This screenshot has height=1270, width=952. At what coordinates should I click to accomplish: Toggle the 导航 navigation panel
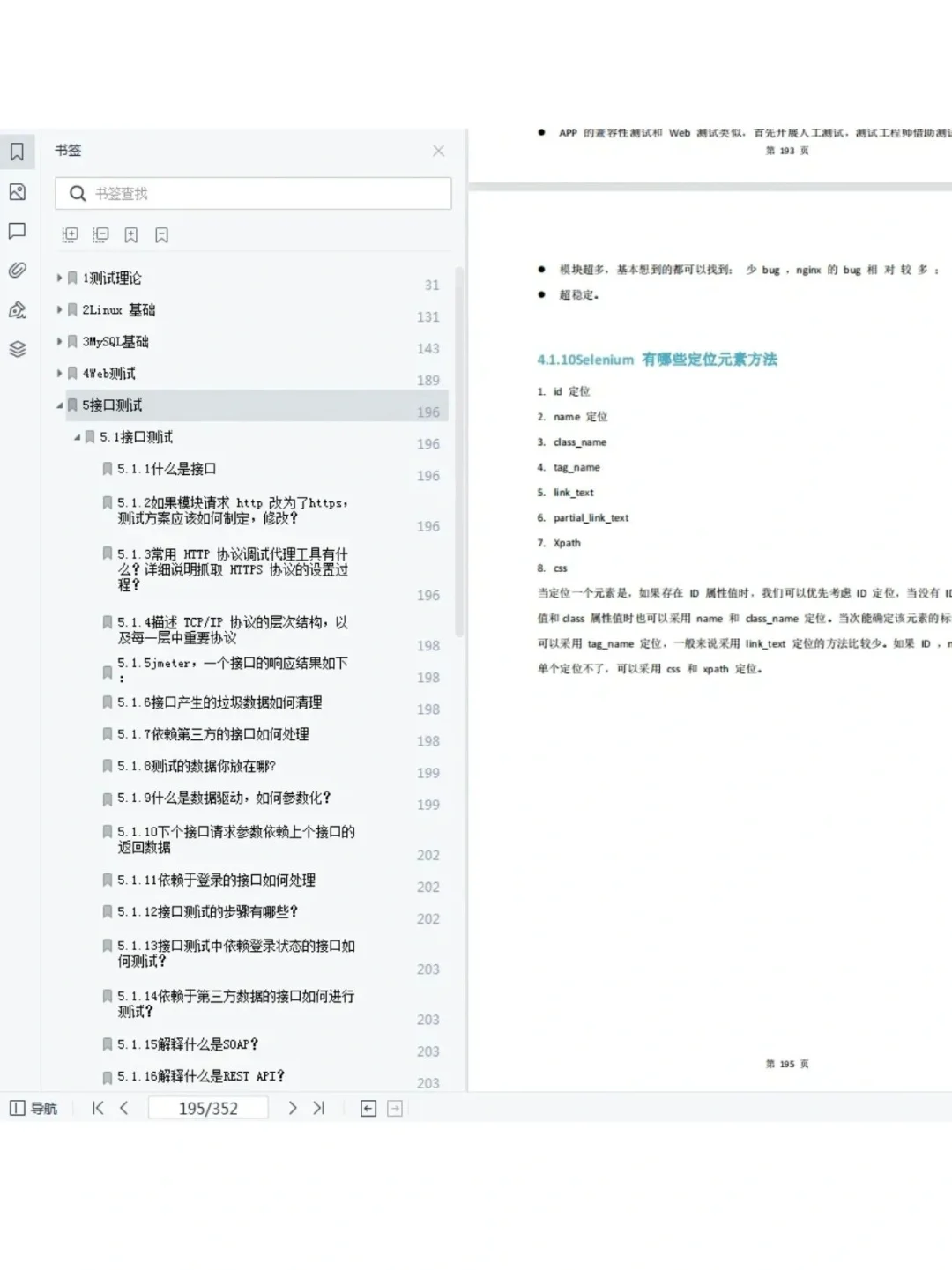33,1108
